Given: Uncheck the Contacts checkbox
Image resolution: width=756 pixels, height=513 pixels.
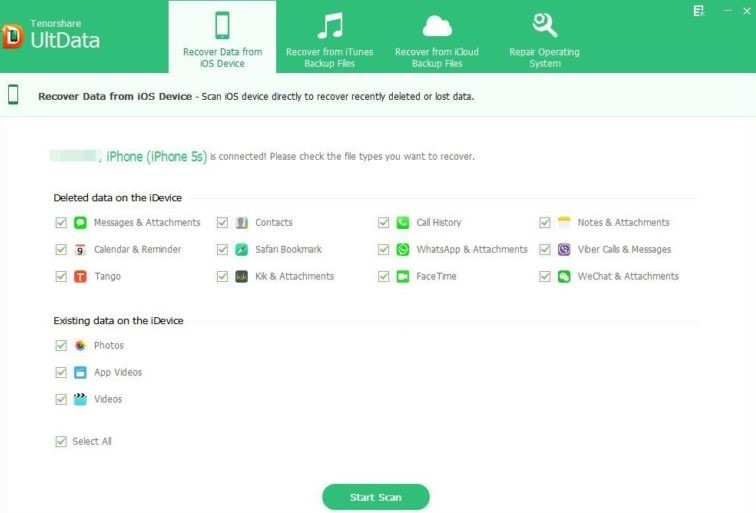Looking at the screenshot, I should pos(222,223).
